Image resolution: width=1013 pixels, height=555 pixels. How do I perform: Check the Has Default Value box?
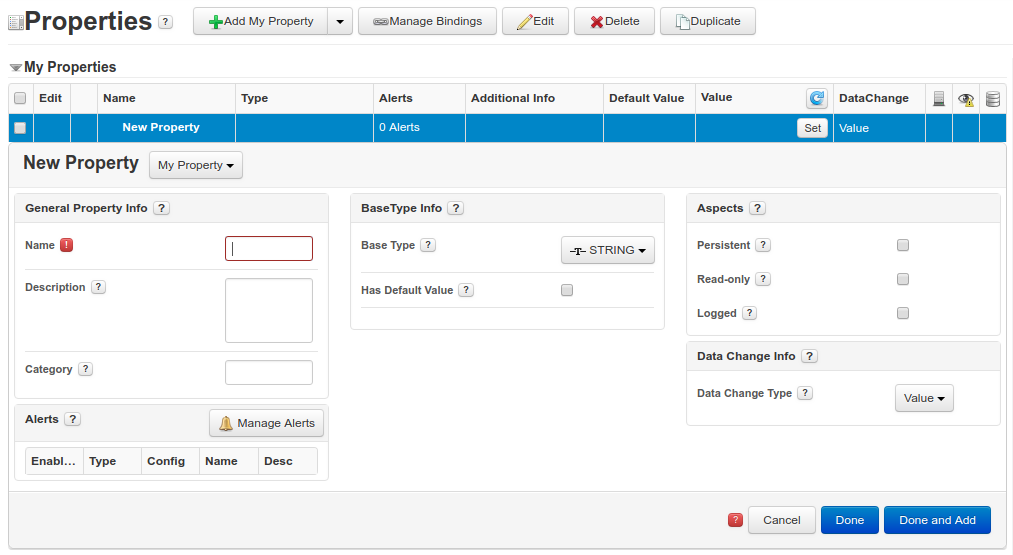pyautogui.click(x=567, y=290)
